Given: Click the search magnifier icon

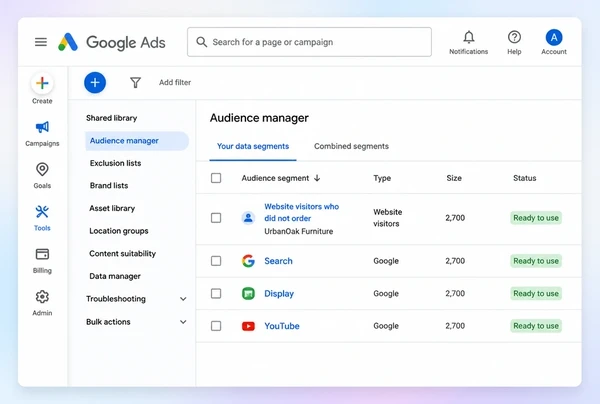Looking at the screenshot, I should (x=201, y=42).
